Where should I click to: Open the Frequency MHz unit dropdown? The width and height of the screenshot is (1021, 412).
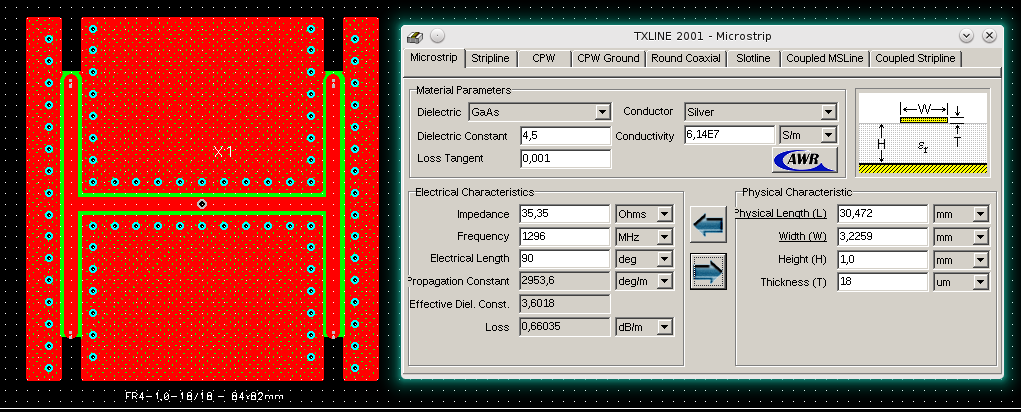(x=666, y=237)
